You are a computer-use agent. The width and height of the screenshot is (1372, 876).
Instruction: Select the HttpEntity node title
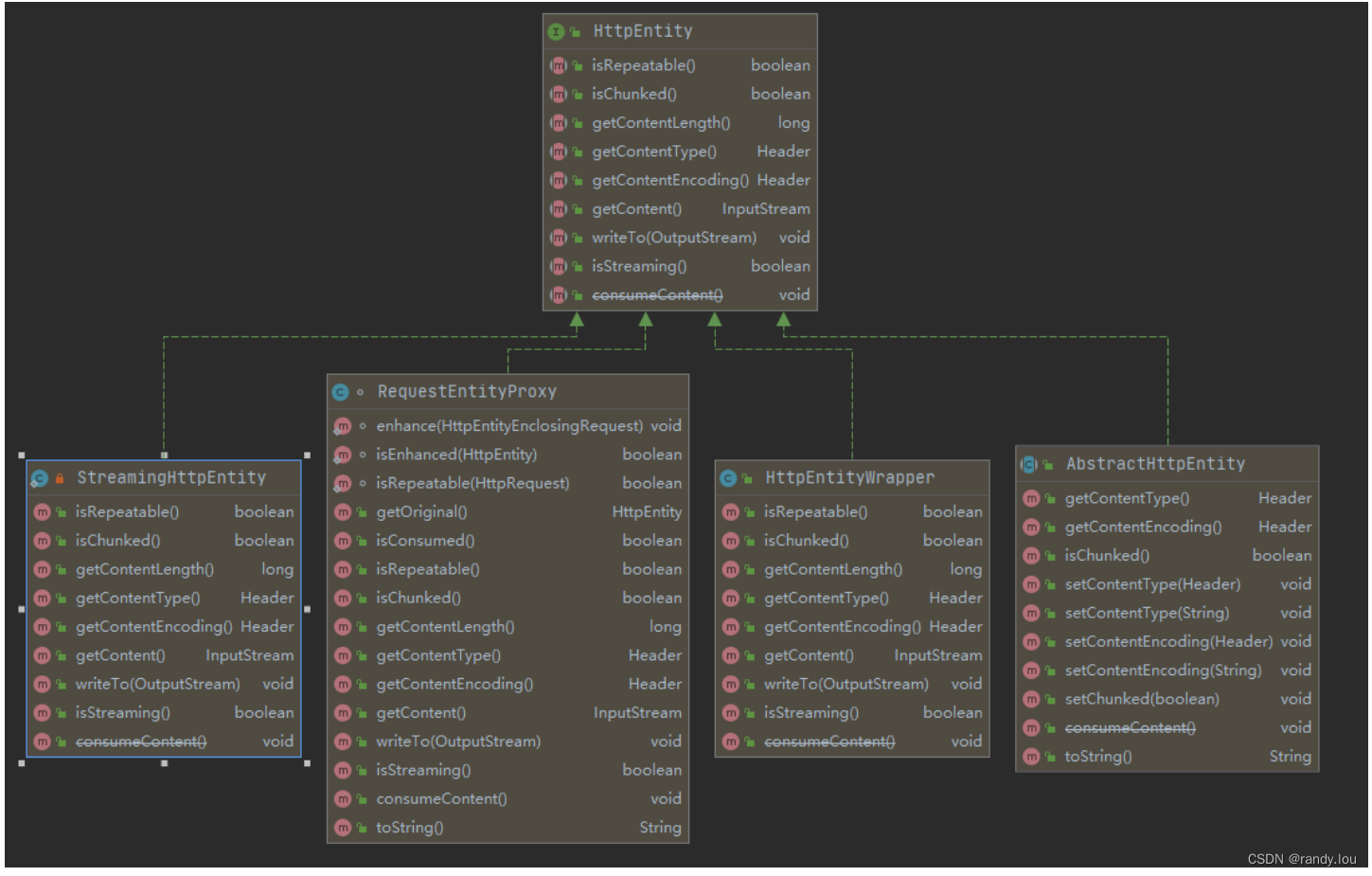point(643,31)
